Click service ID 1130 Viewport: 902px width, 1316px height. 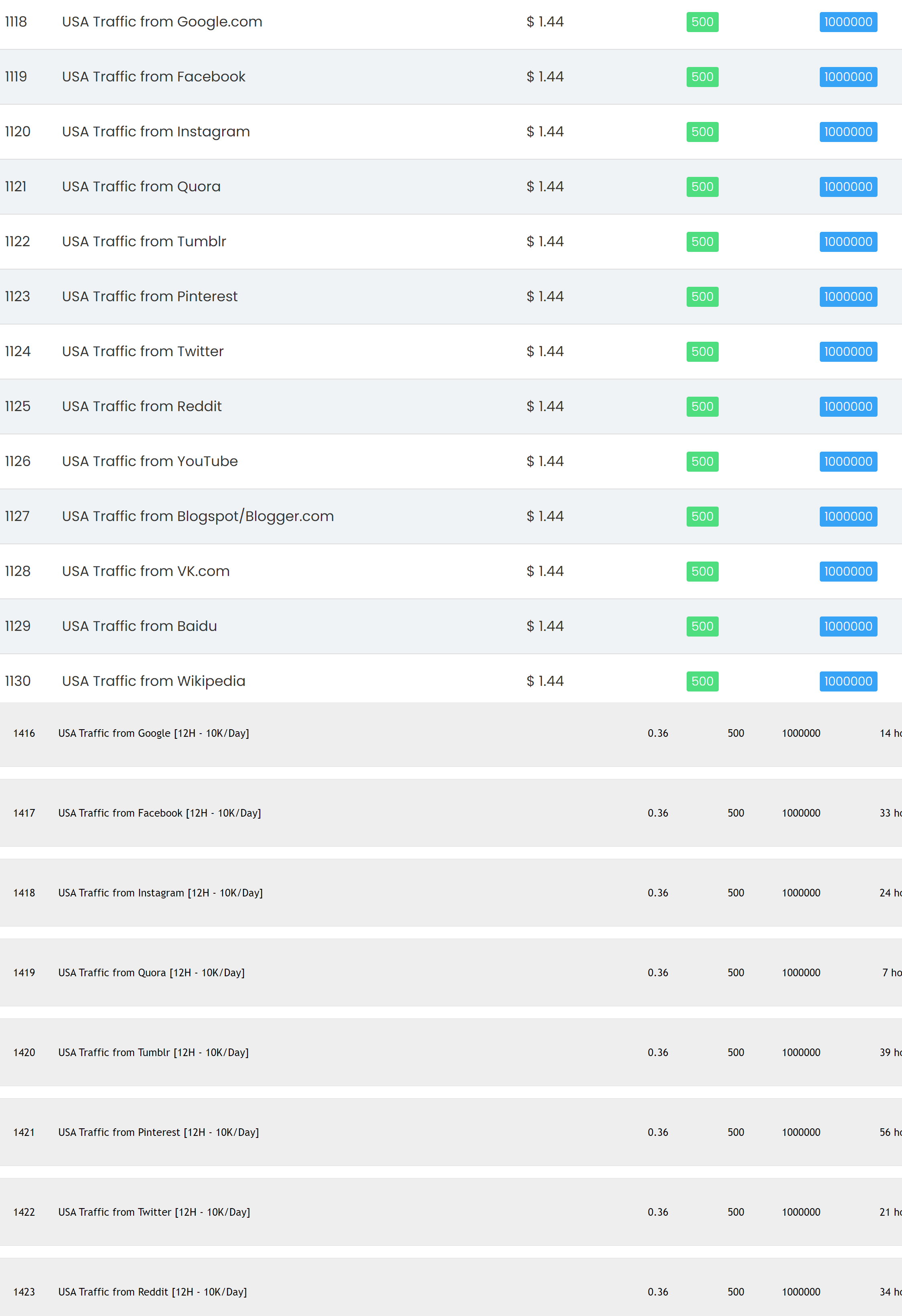(x=18, y=681)
